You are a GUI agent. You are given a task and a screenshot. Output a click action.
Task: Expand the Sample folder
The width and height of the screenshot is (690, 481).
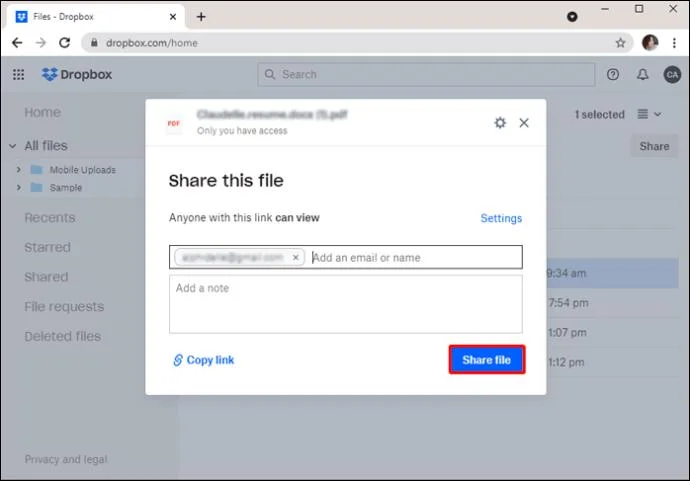[x=18, y=187]
